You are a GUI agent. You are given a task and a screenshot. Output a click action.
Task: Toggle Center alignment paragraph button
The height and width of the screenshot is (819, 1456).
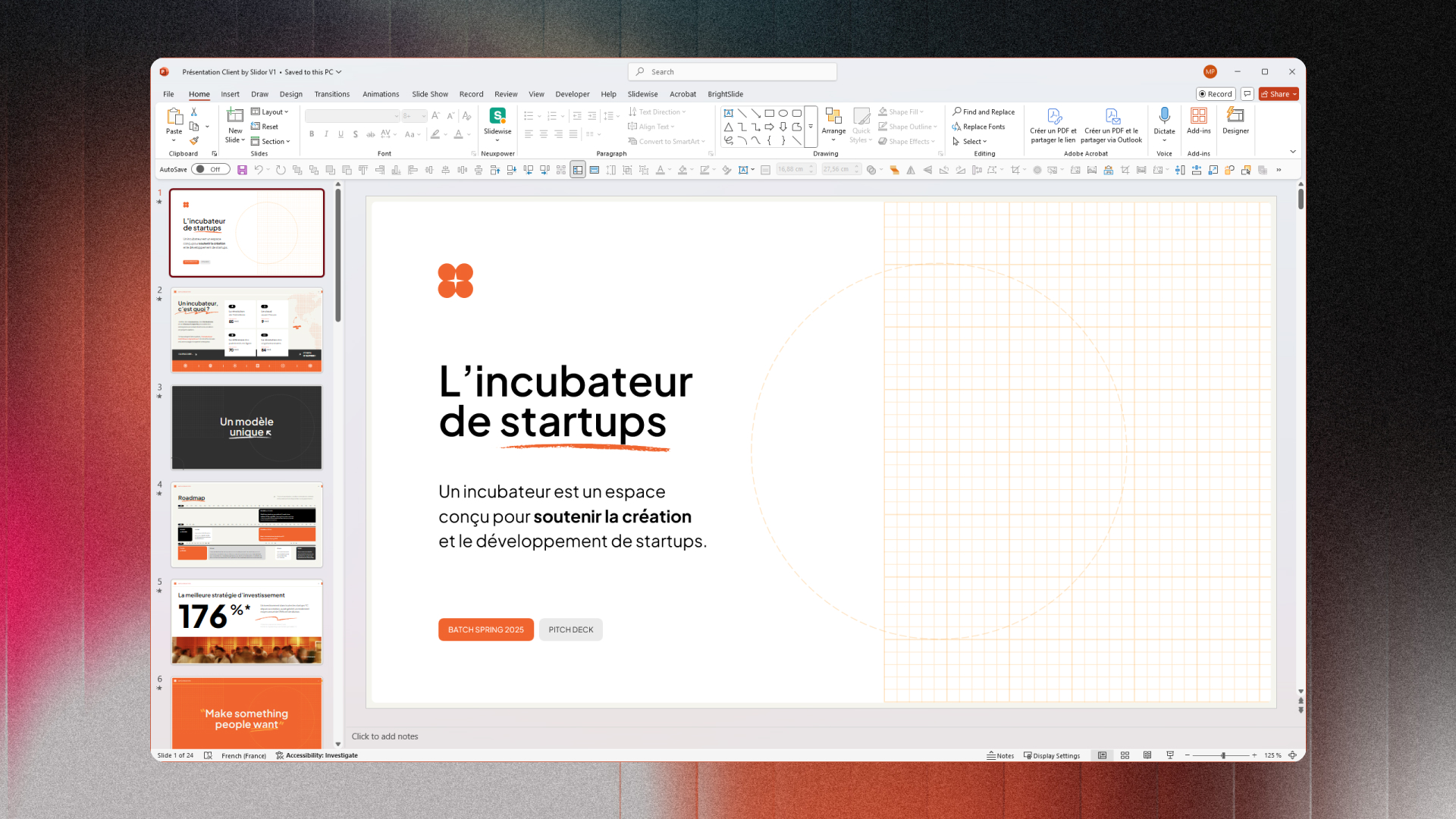[x=544, y=134]
